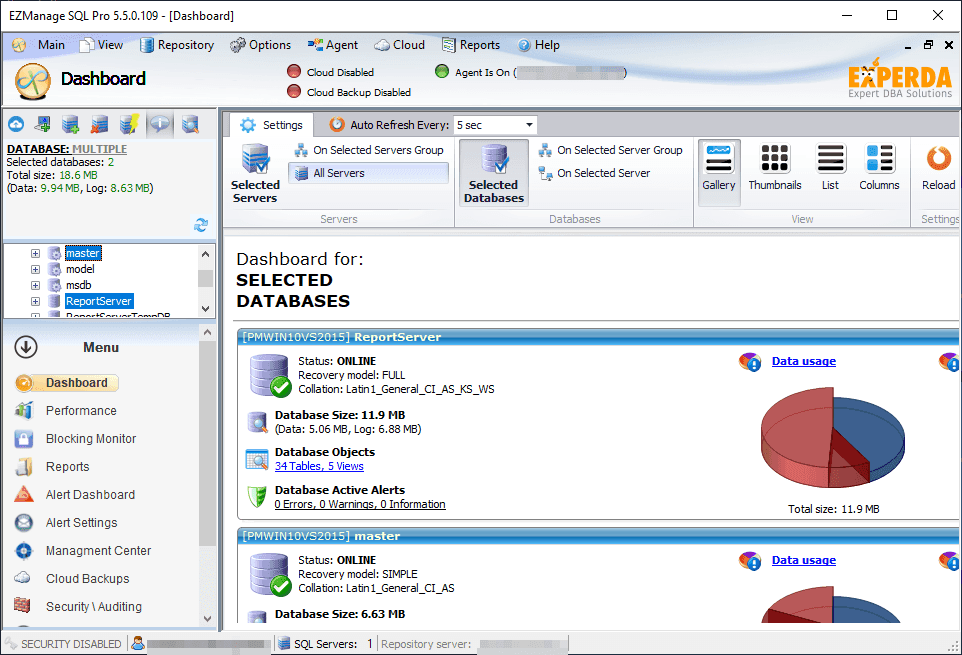The image size is (962, 655).
Task: Switch to Columns view
Action: click(879, 167)
